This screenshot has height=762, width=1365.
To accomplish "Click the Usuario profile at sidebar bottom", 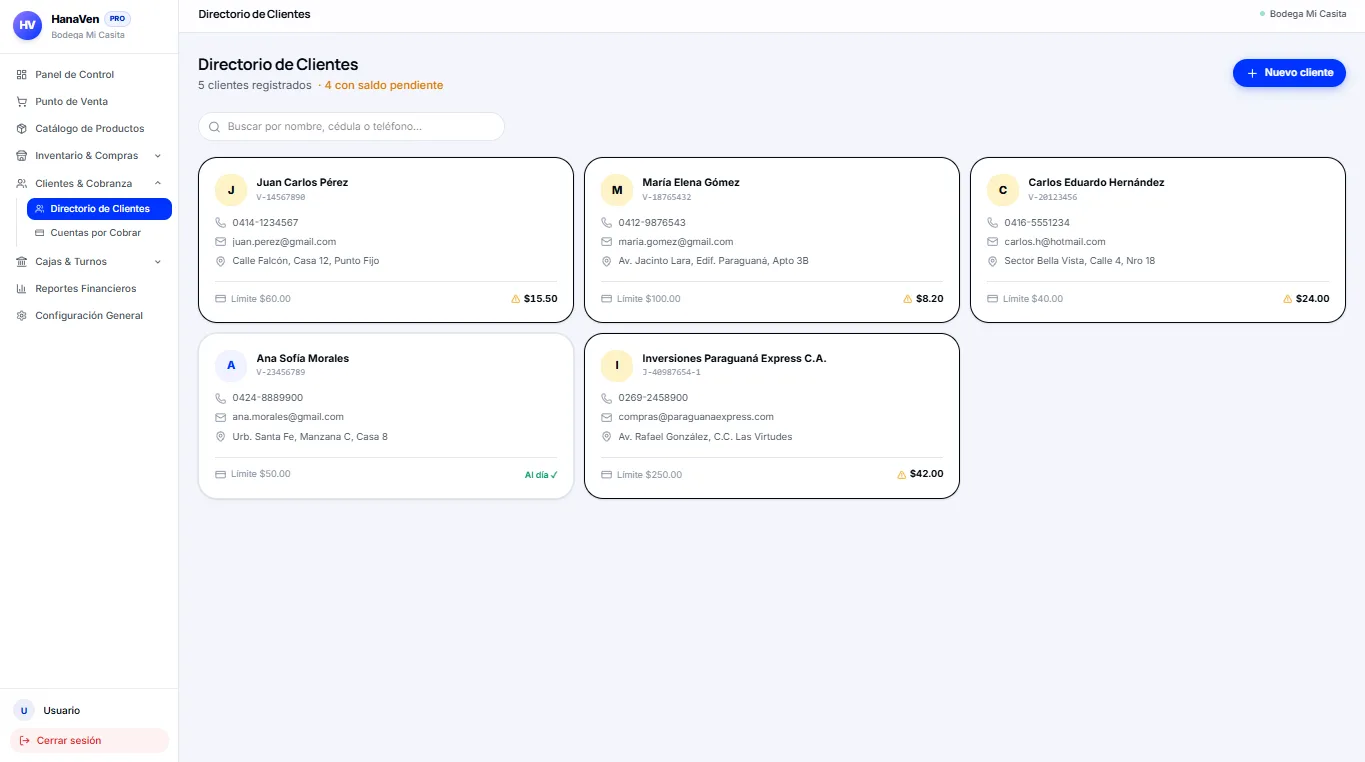I will point(89,710).
